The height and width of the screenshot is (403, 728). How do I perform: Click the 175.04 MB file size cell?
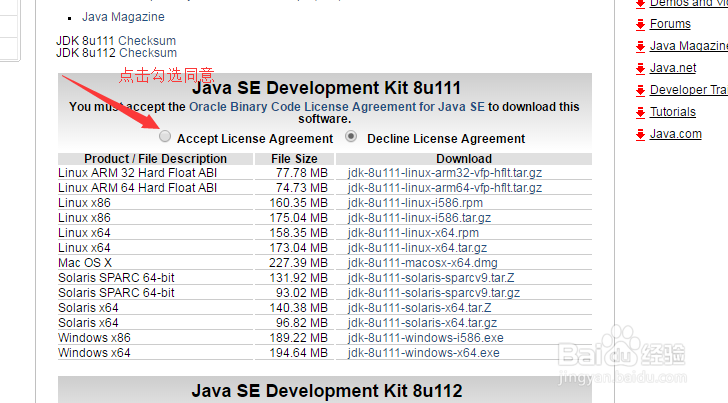[x=299, y=218]
